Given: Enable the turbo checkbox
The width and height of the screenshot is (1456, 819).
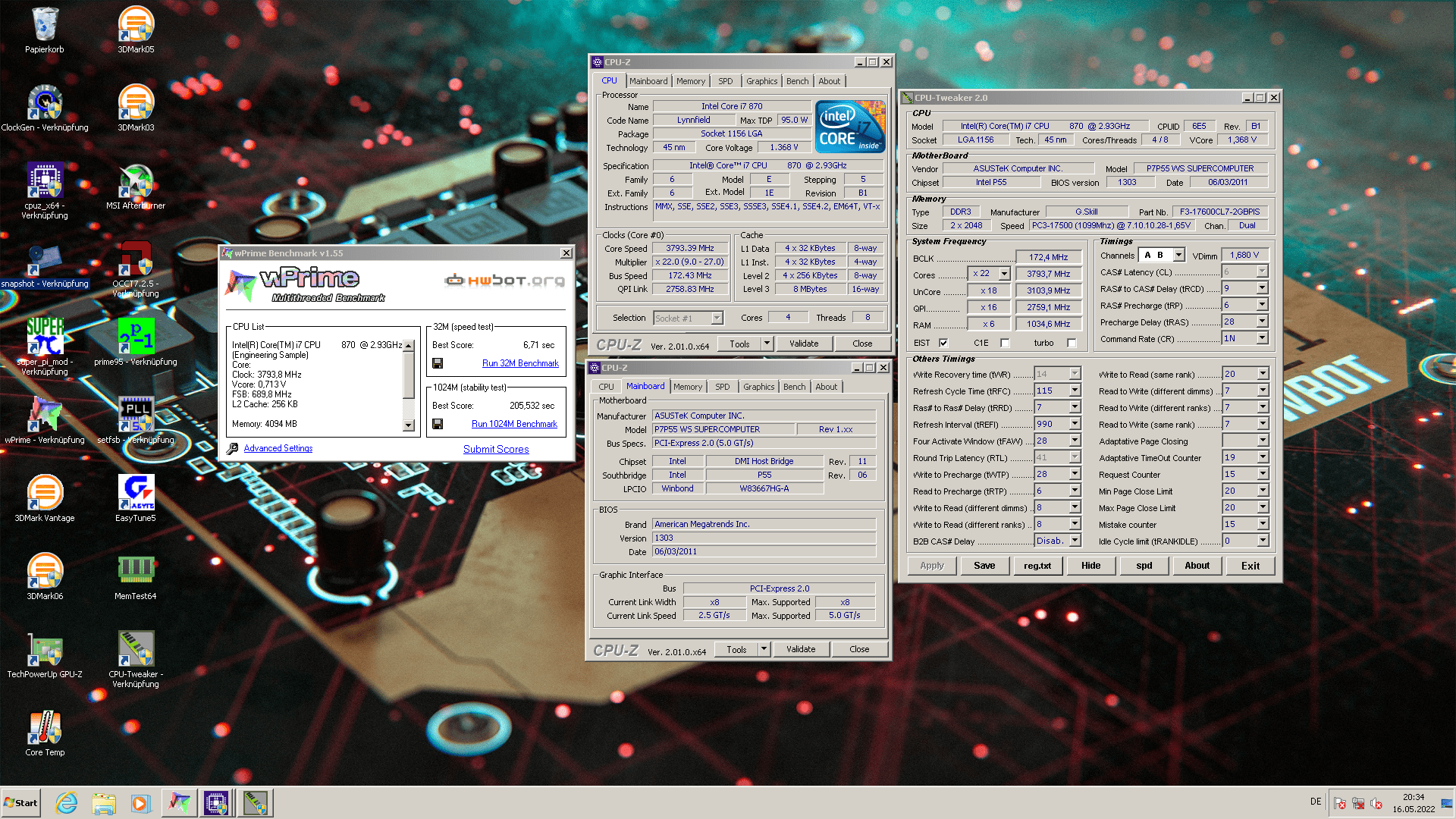Looking at the screenshot, I should [x=1072, y=343].
